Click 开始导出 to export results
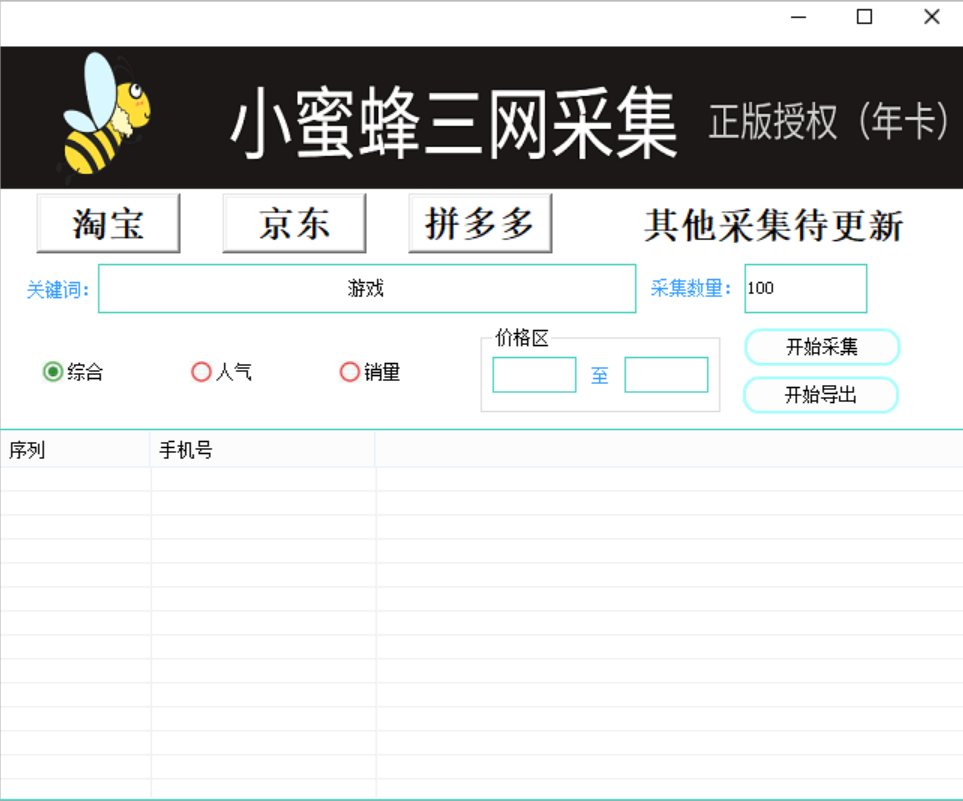 [x=820, y=395]
